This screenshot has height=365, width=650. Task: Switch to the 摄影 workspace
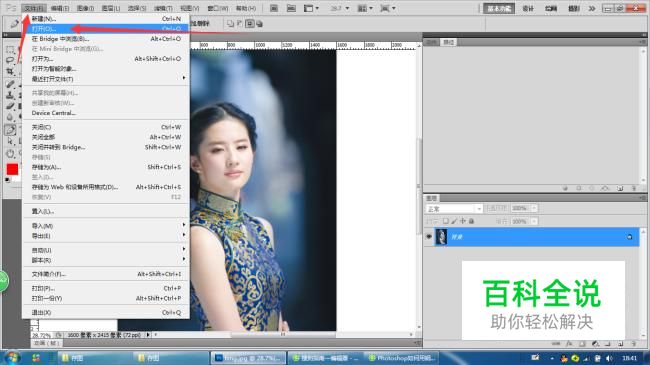click(x=574, y=8)
